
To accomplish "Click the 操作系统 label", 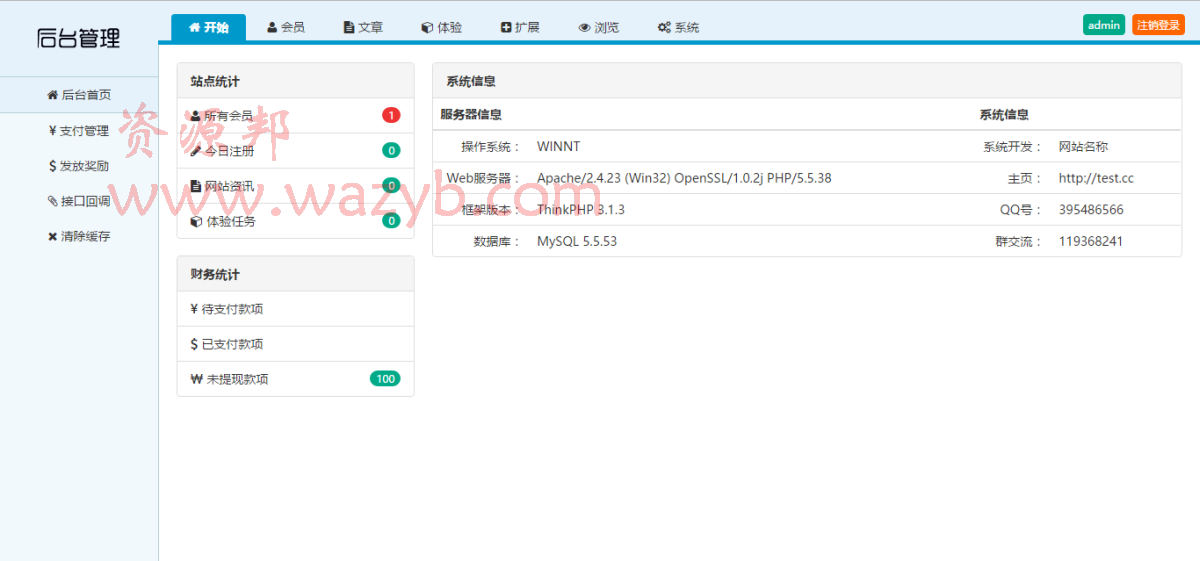I will [x=491, y=146].
